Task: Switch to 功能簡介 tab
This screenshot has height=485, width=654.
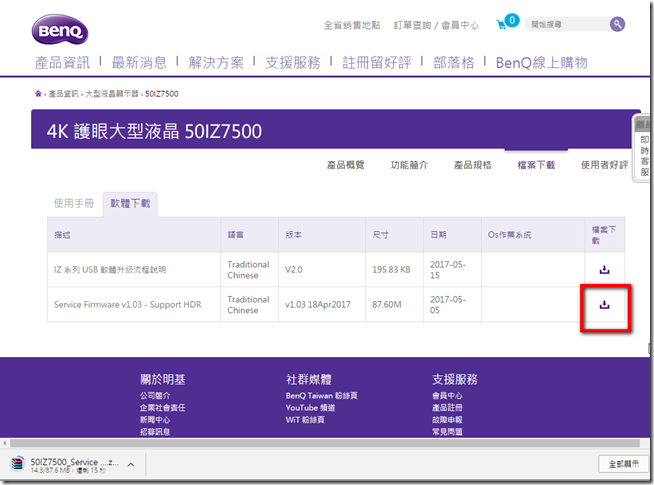Action: [409, 165]
